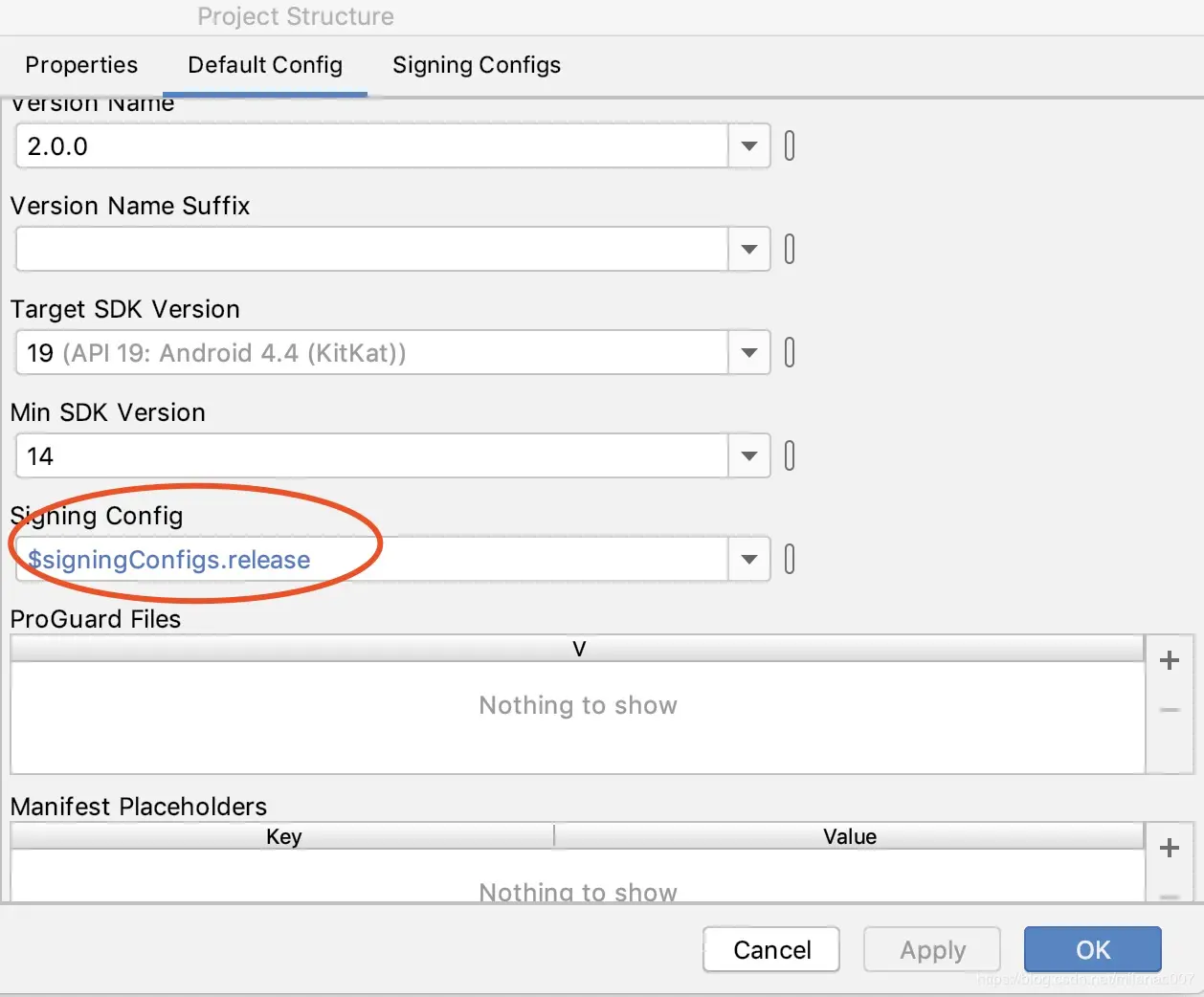Click the Cancel button
The width and height of the screenshot is (1204, 997).
tap(771, 949)
